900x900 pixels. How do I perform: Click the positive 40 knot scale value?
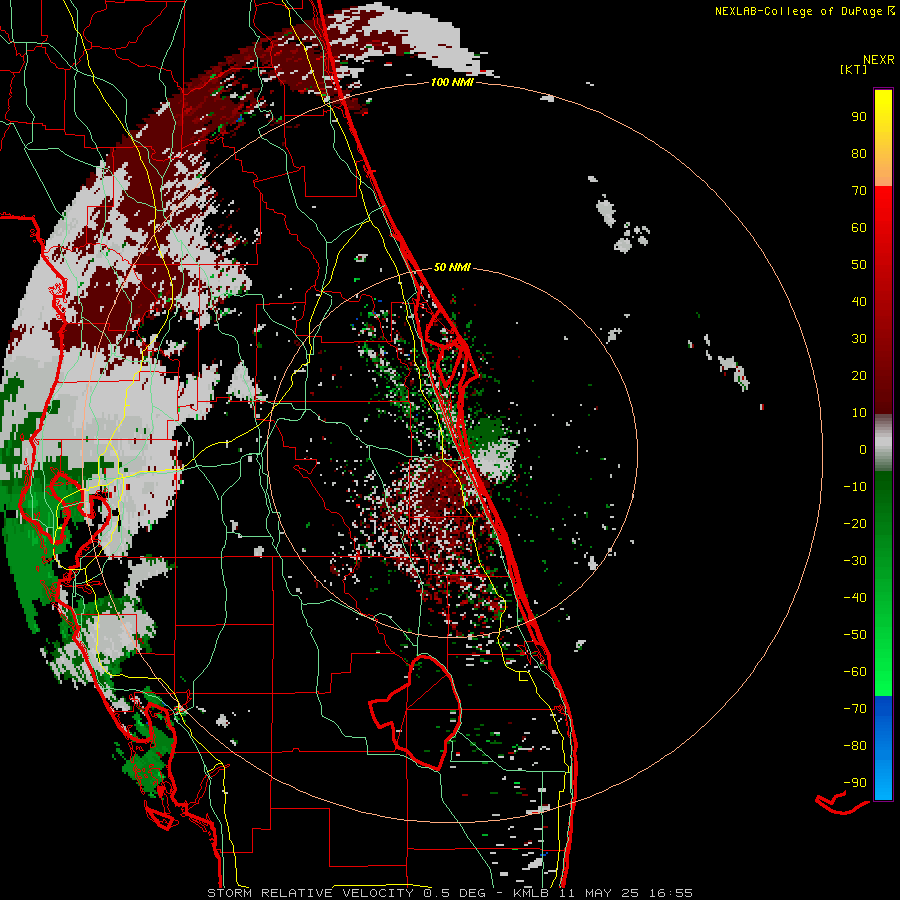click(859, 301)
